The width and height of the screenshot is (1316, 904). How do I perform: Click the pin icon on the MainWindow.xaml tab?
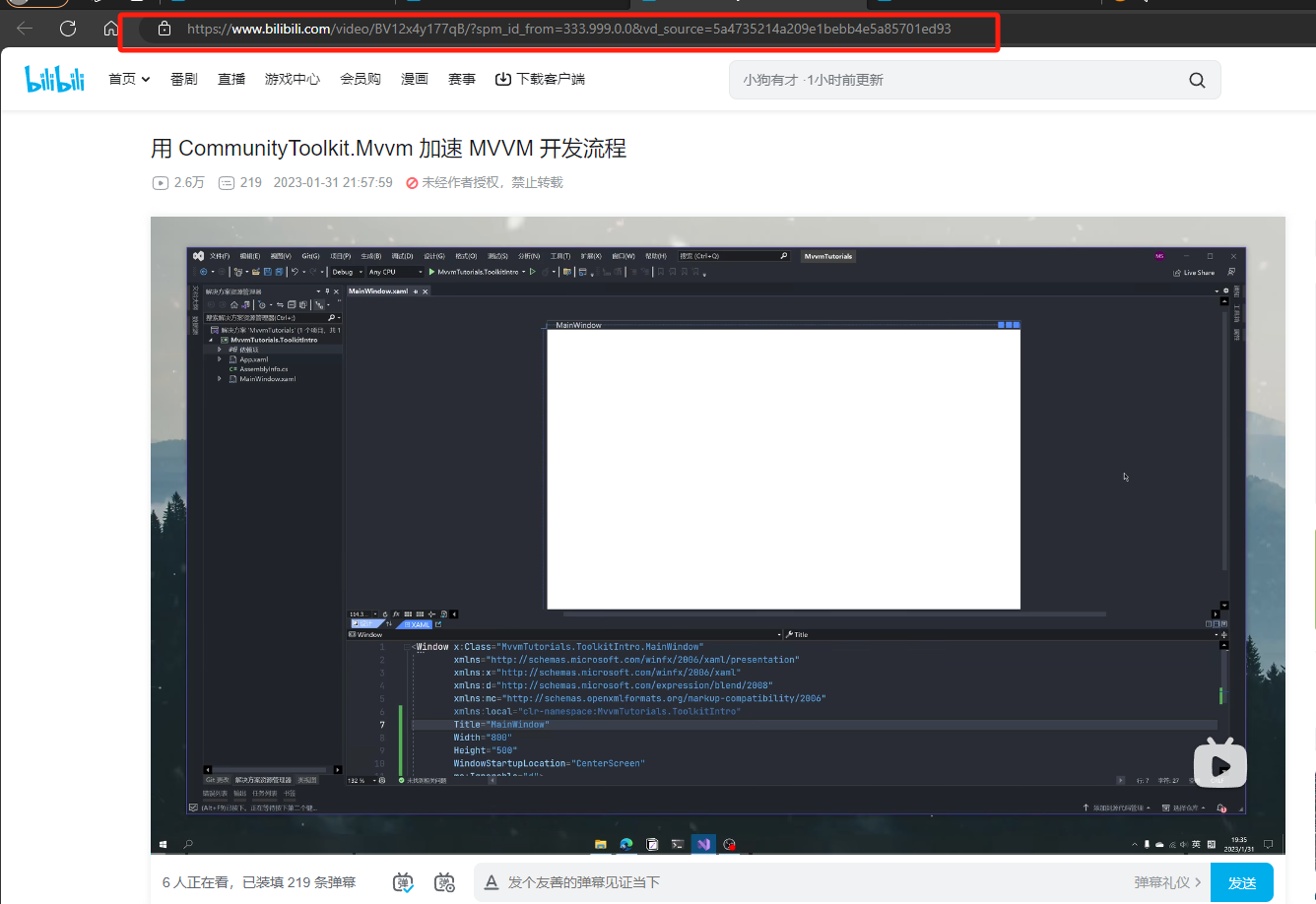pyautogui.click(x=415, y=291)
